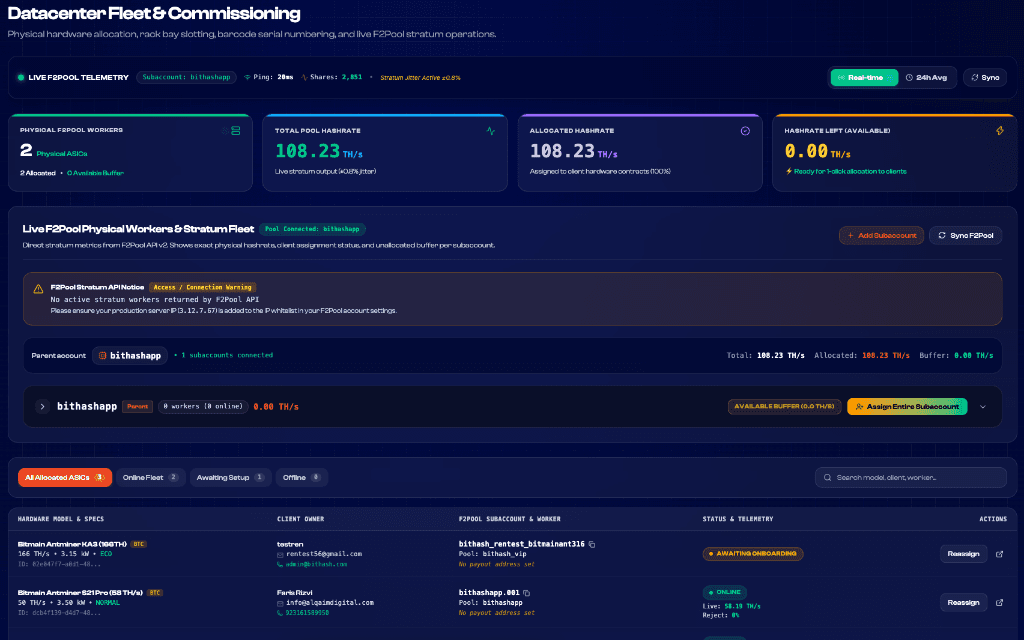Click the magnifier icon in the search box
The width and height of the screenshot is (1024, 640).
pos(827,477)
